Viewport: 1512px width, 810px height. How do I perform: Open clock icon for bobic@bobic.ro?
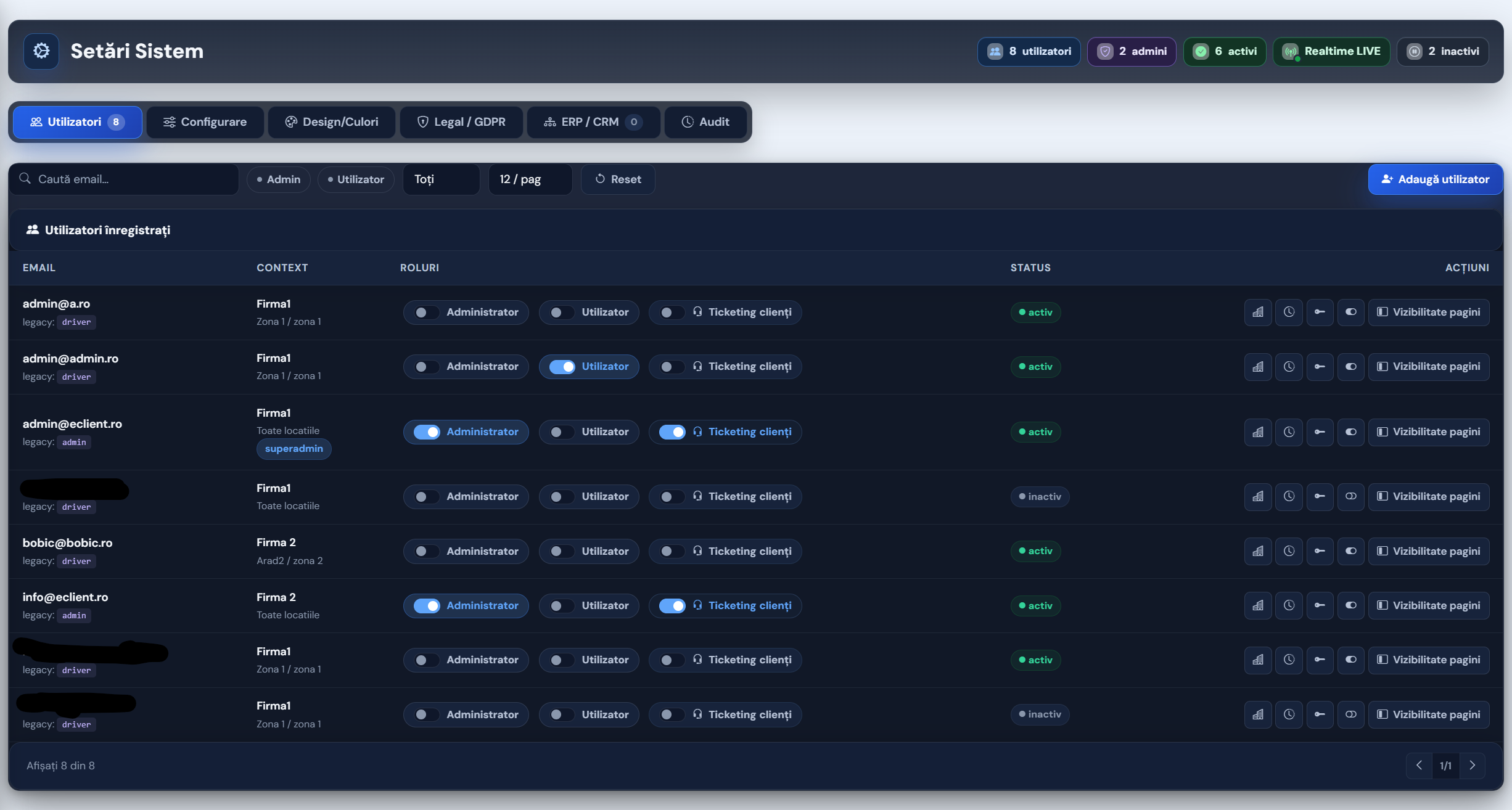click(x=1289, y=551)
